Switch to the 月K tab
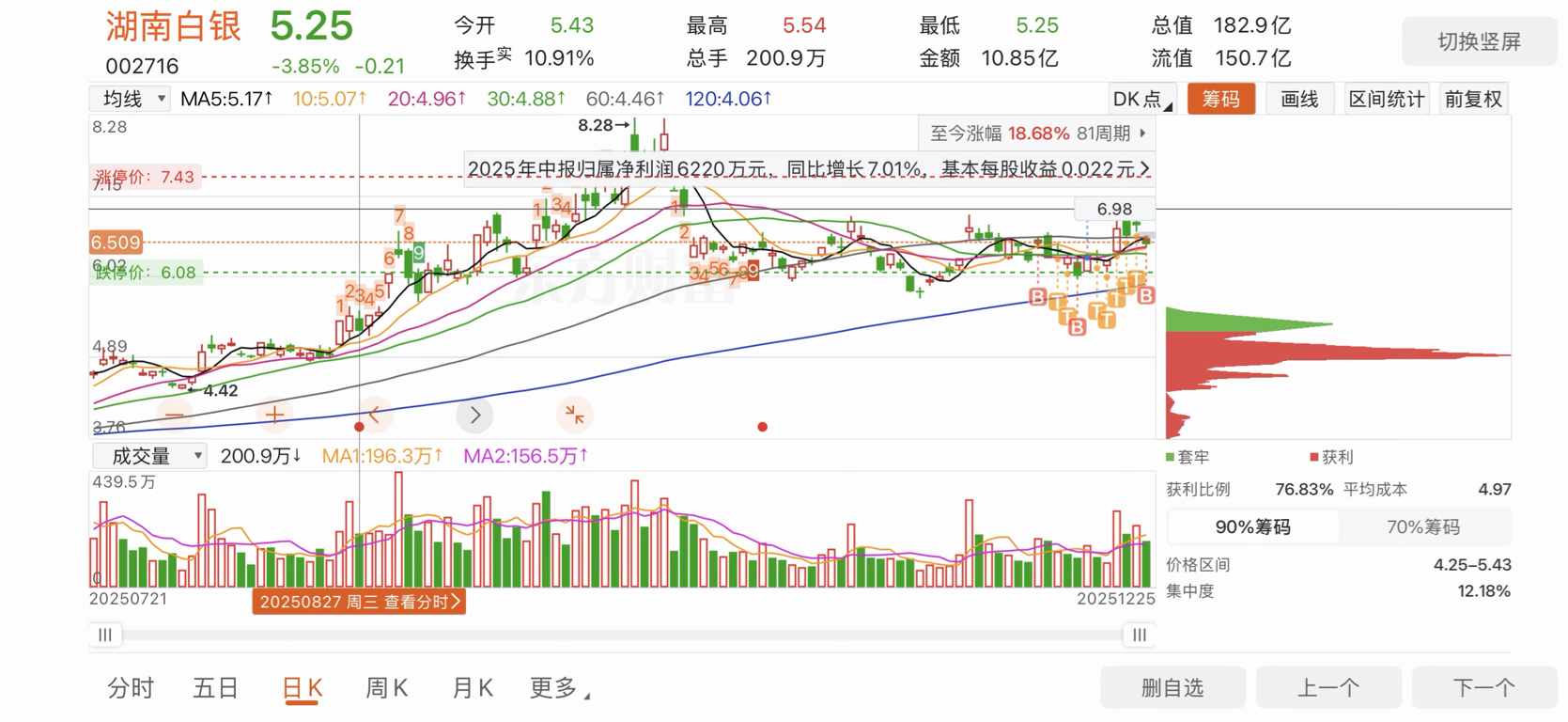 click(473, 688)
